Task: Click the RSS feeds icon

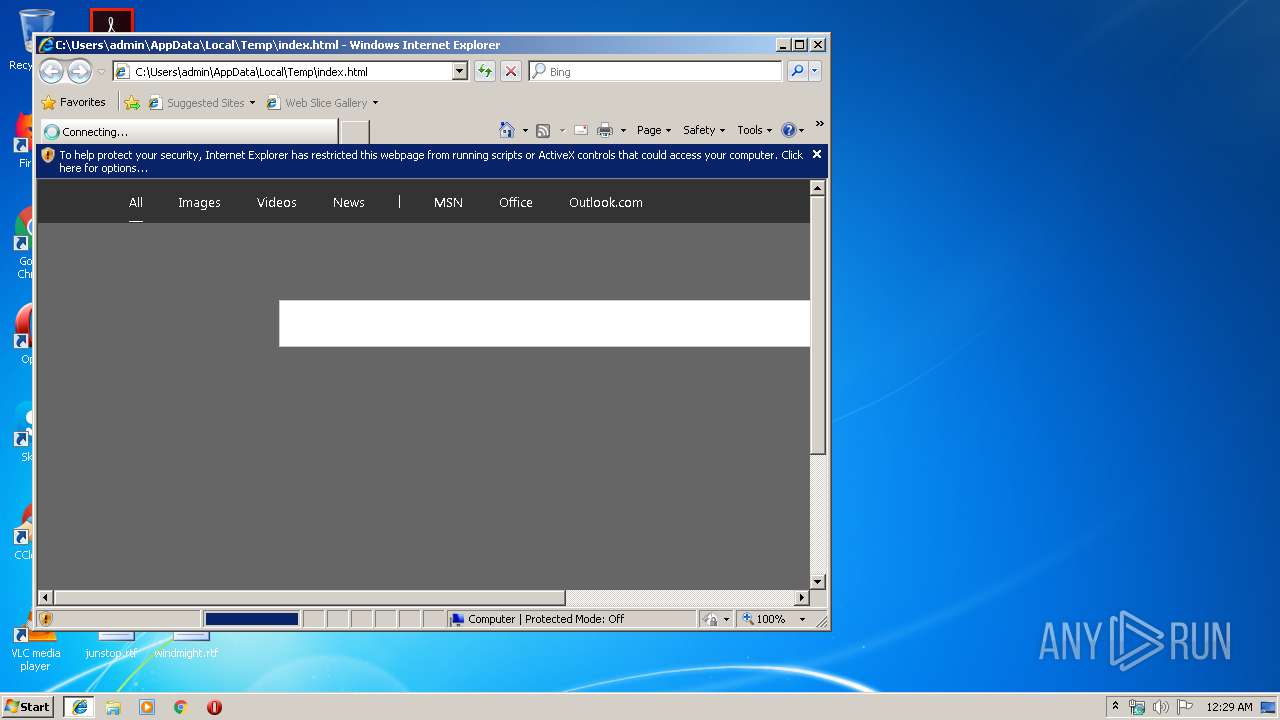Action: 543,130
